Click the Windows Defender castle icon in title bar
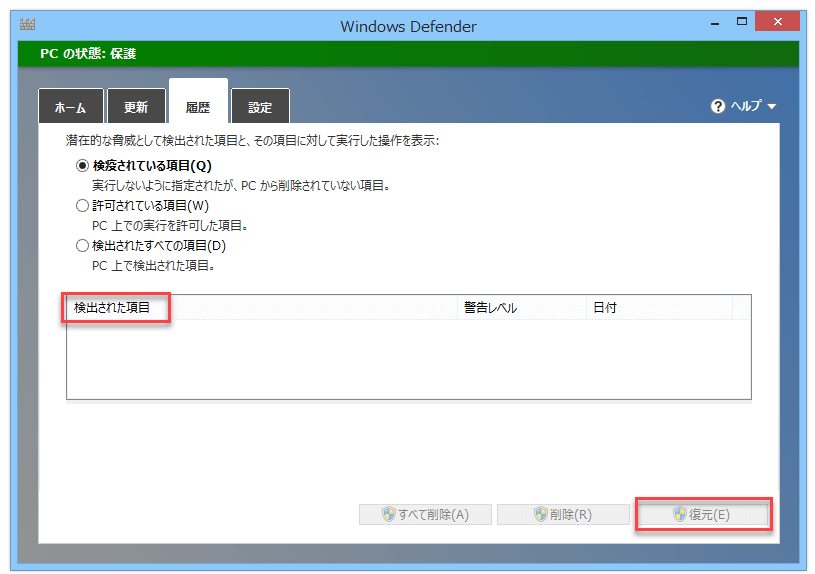Image resolution: width=815 pixels, height=574 pixels. click(x=28, y=24)
